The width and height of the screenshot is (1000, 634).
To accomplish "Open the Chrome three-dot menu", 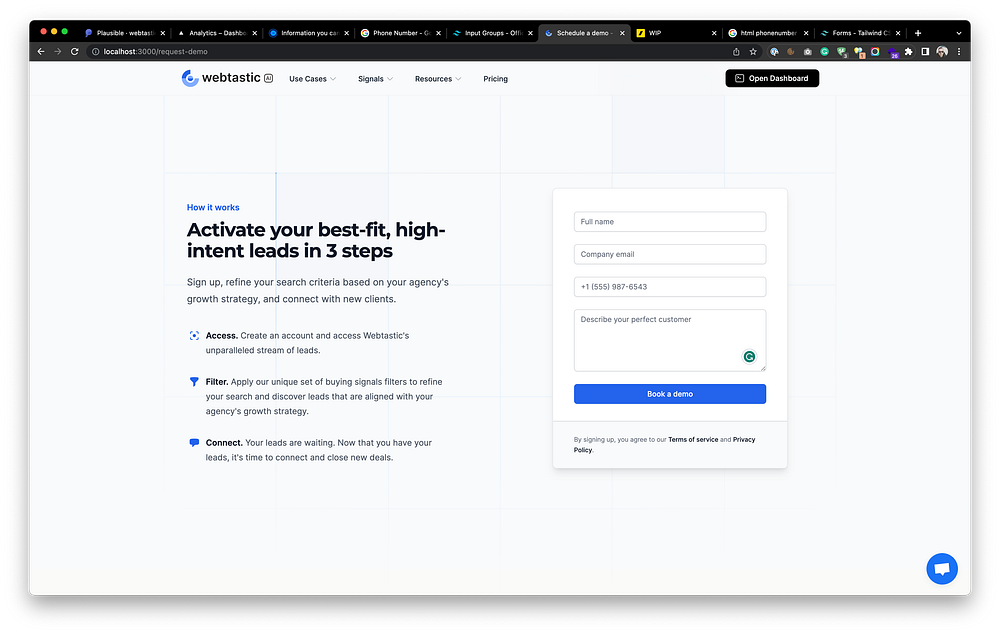I will pos(959,52).
